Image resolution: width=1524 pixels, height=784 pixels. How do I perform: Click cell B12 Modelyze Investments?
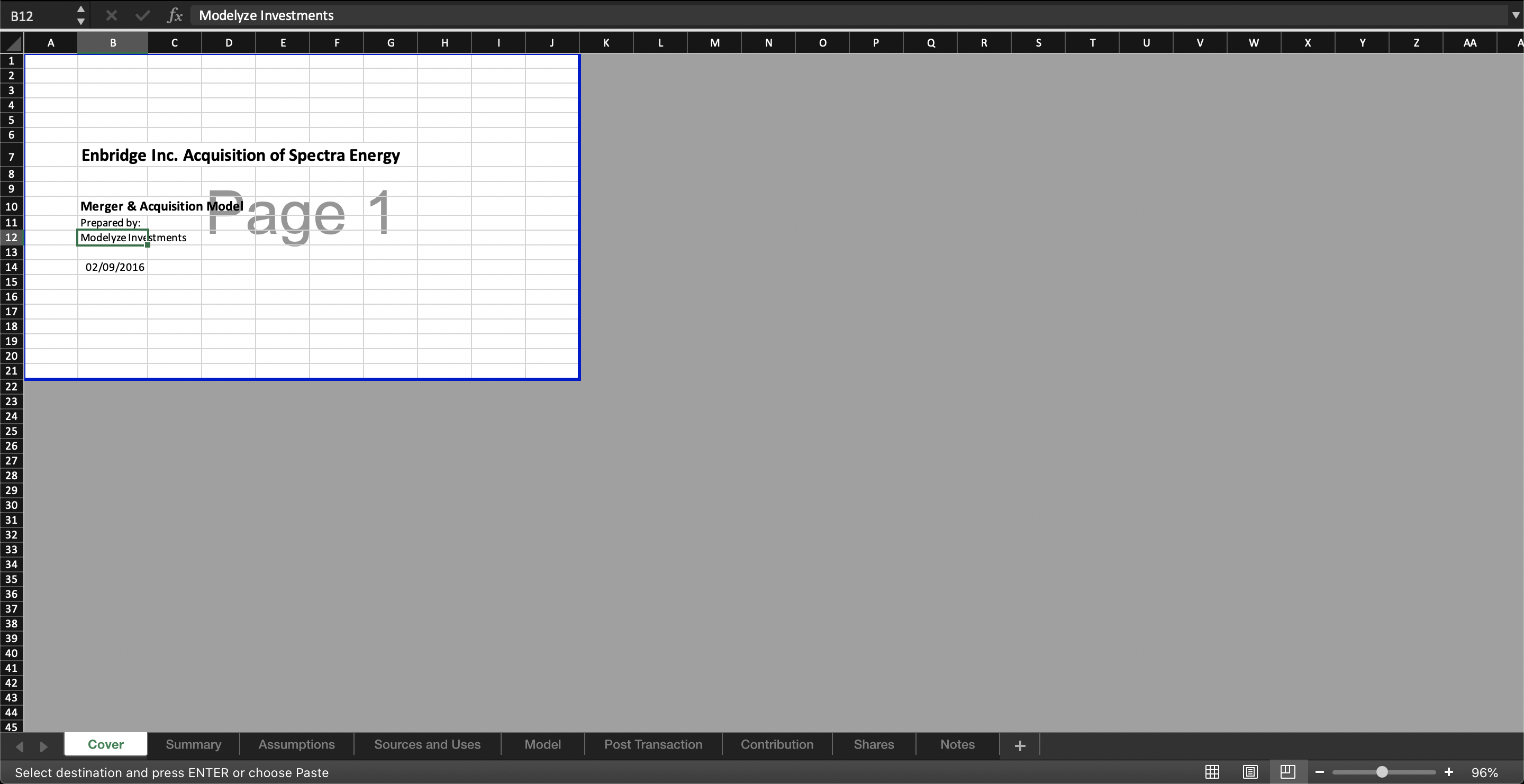tap(112, 238)
